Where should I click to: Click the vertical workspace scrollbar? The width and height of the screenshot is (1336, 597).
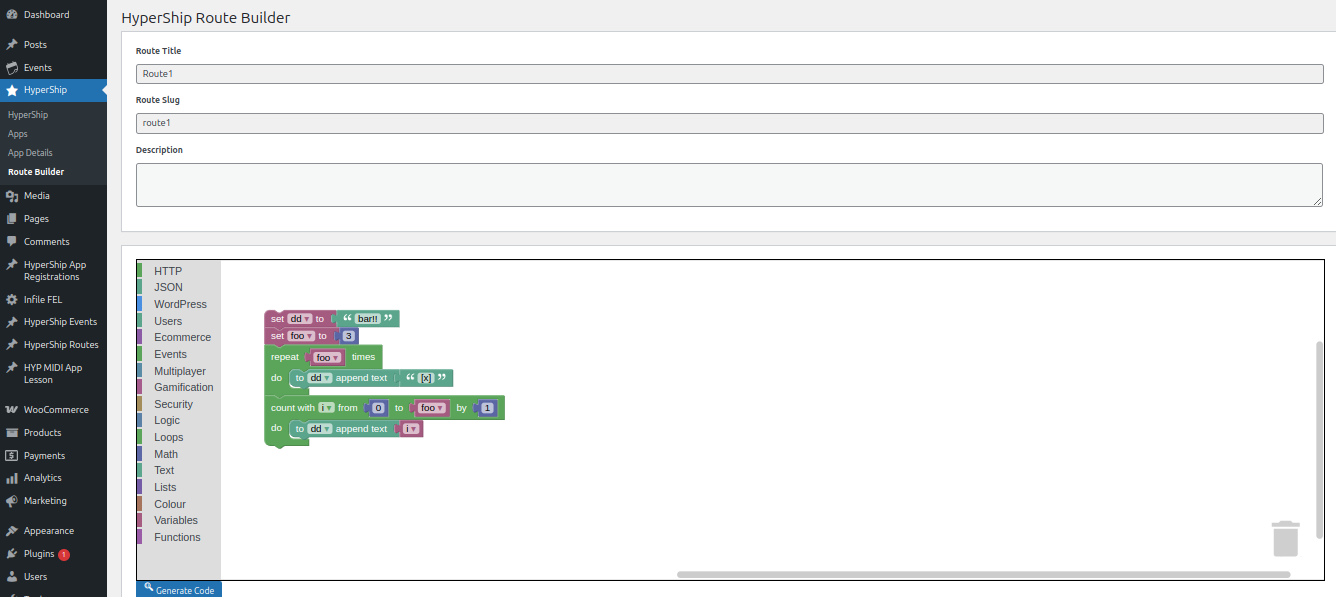coord(1319,445)
